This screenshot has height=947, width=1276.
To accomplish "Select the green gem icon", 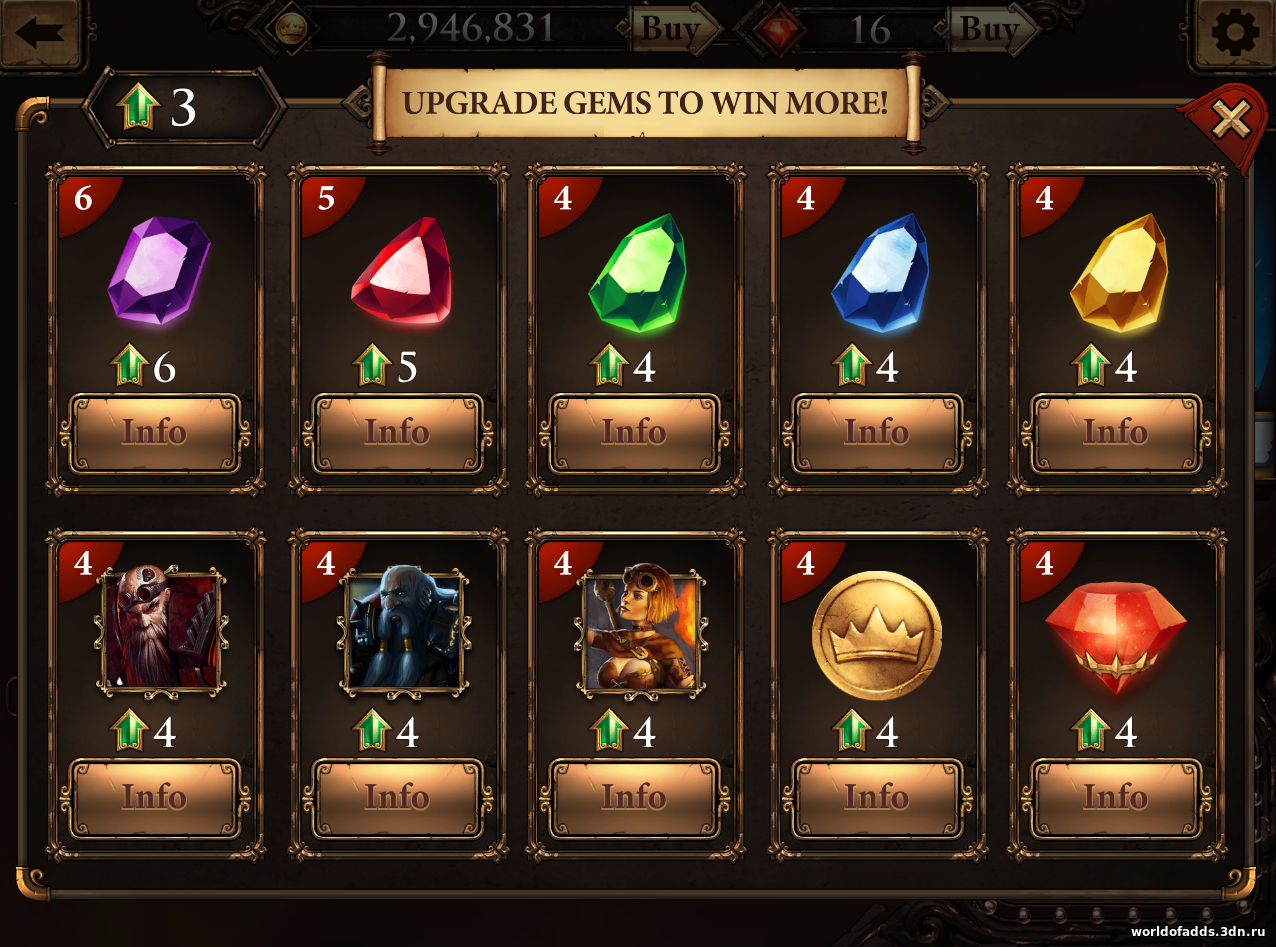I will (x=638, y=270).
